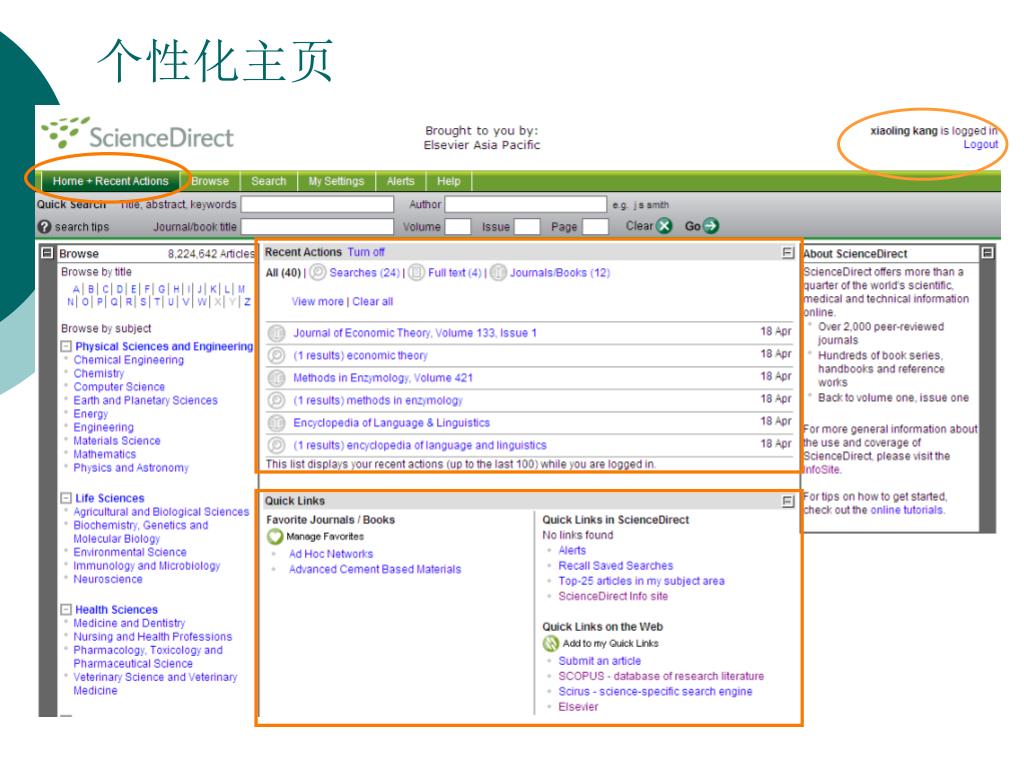Open the online tutorials link

tap(906, 510)
